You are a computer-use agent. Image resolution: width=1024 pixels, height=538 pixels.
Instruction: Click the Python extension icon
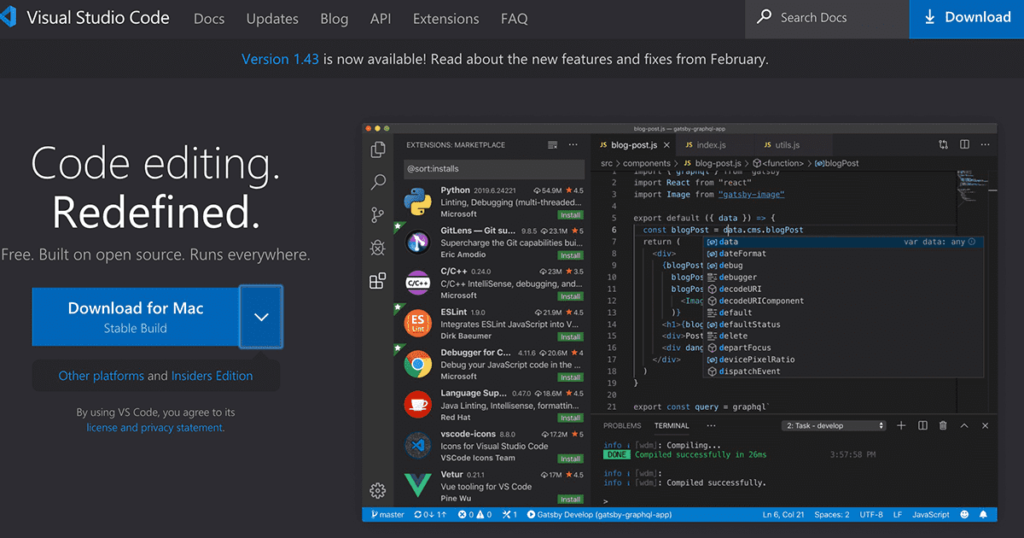tap(418, 202)
